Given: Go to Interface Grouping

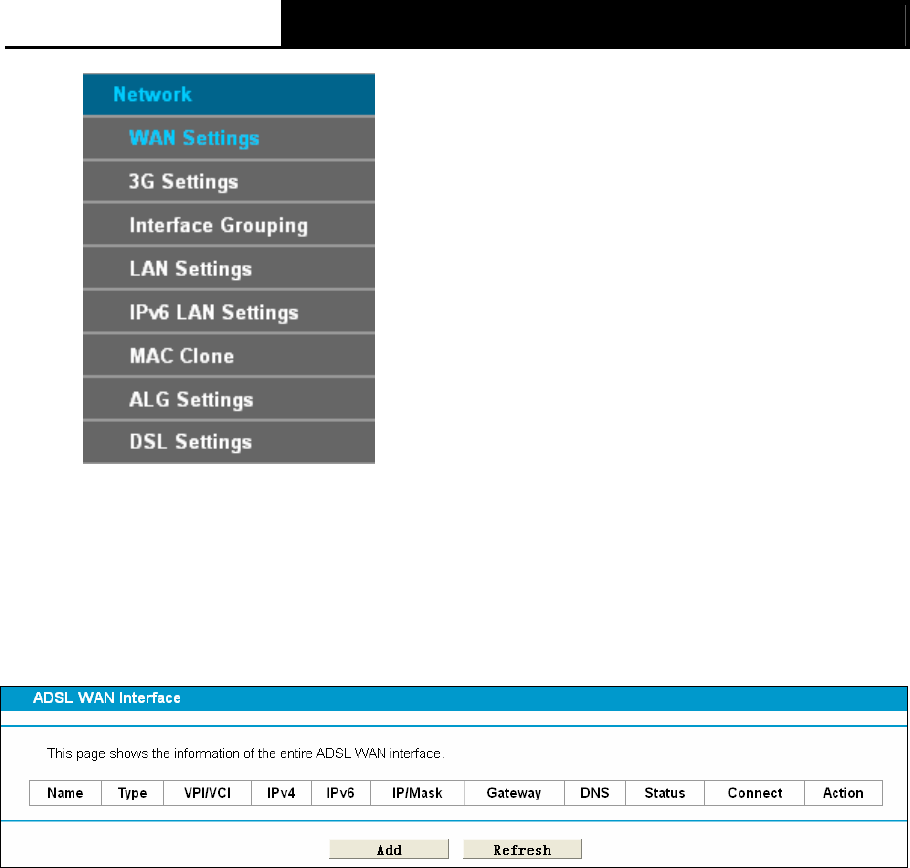Looking at the screenshot, I should pyautogui.click(x=229, y=225).
